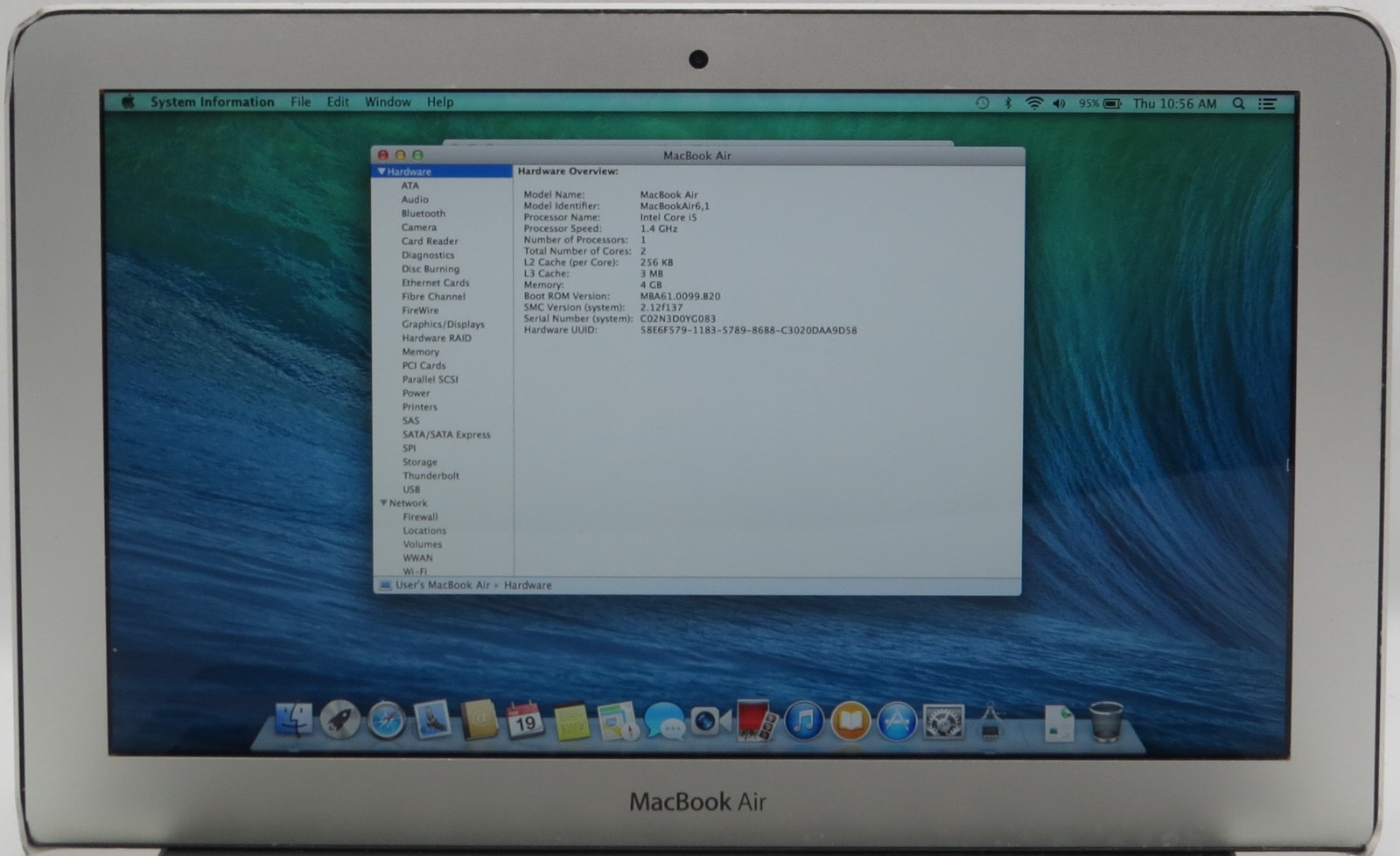Open System Information app menu

pyautogui.click(x=212, y=102)
